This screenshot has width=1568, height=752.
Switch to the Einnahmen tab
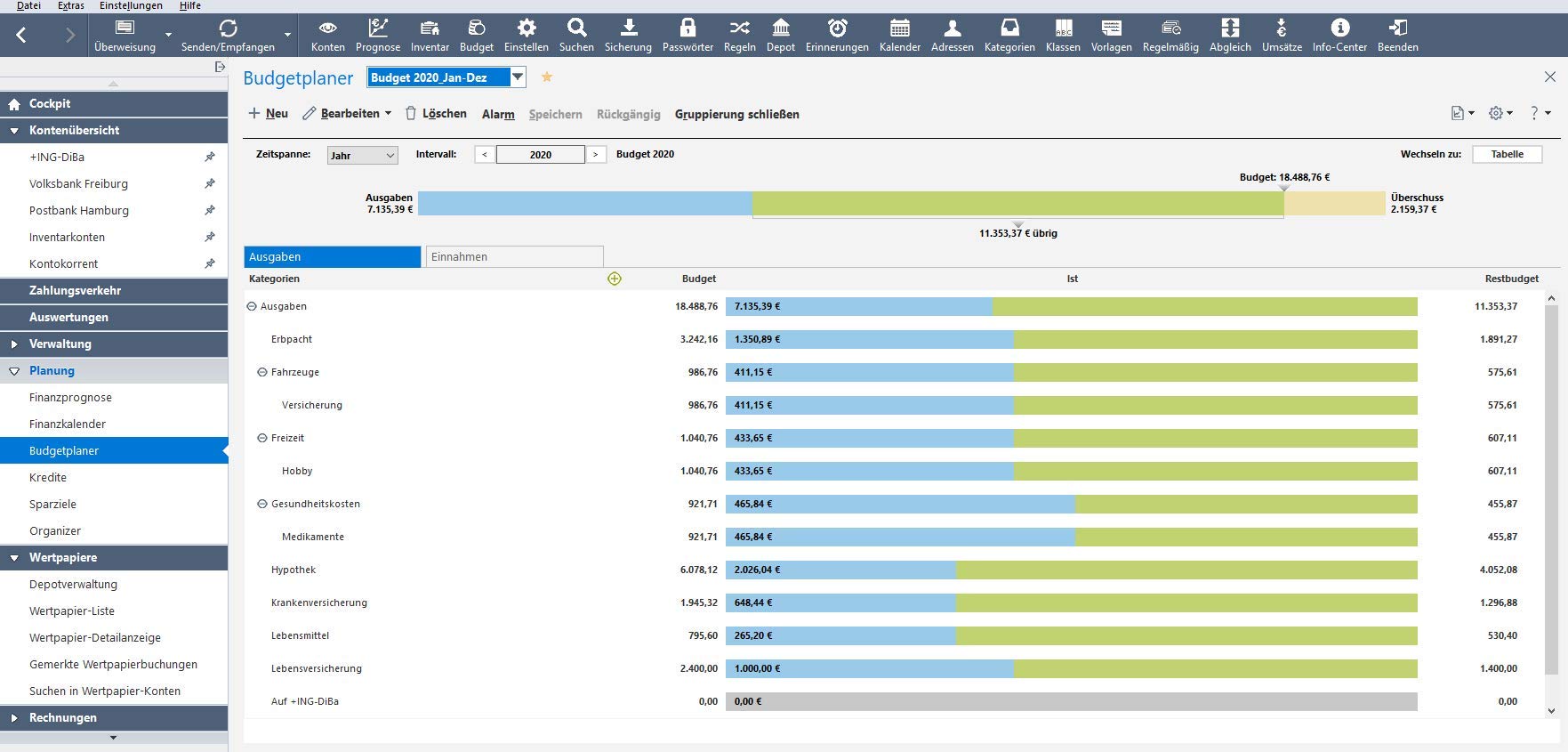click(515, 256)
